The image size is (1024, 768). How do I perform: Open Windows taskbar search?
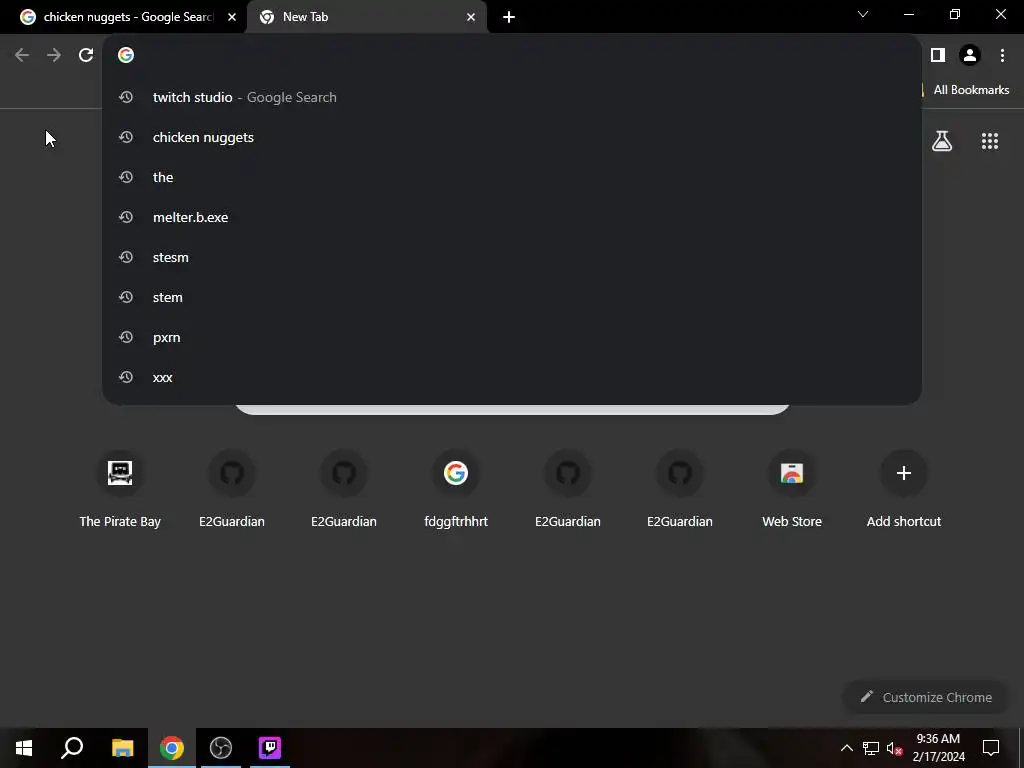tap(72, 748)
